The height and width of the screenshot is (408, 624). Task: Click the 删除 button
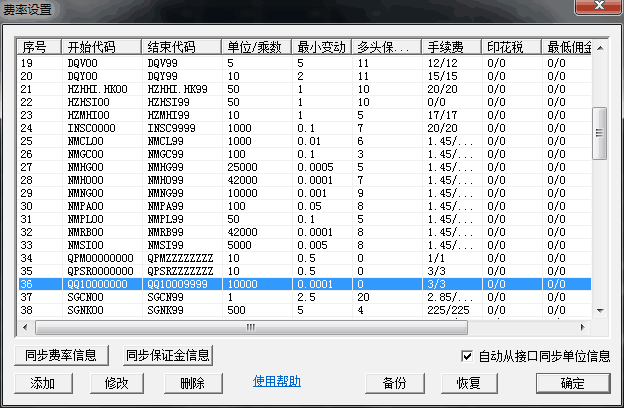pyautogui.click(x=193, y=383)
